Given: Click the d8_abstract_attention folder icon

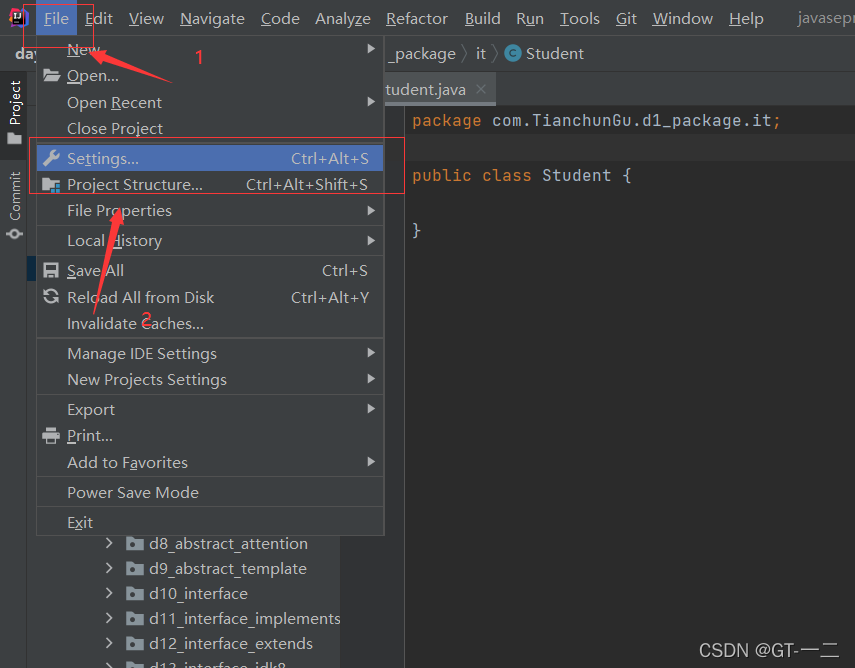Looking at the screenshot, I should [135, 544].
